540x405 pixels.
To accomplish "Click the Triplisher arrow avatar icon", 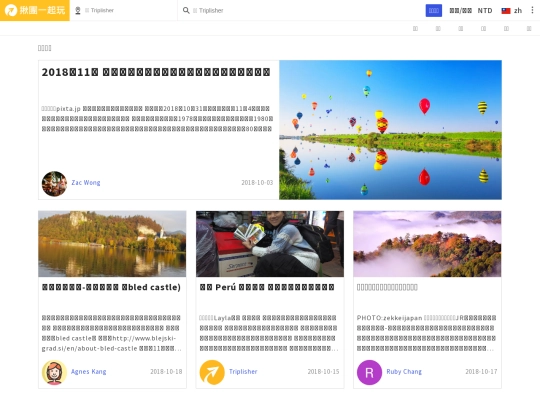I will click(212, 372).
